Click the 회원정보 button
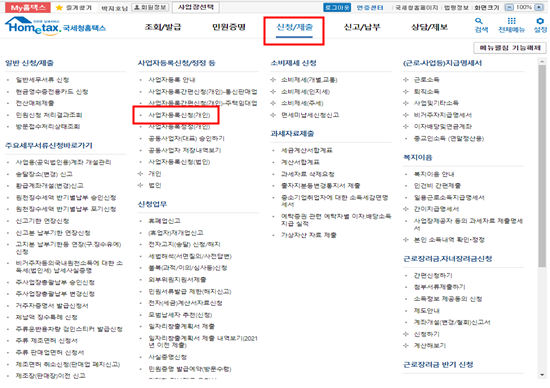Viewport: 550px width, 388px height. (151, 7)
